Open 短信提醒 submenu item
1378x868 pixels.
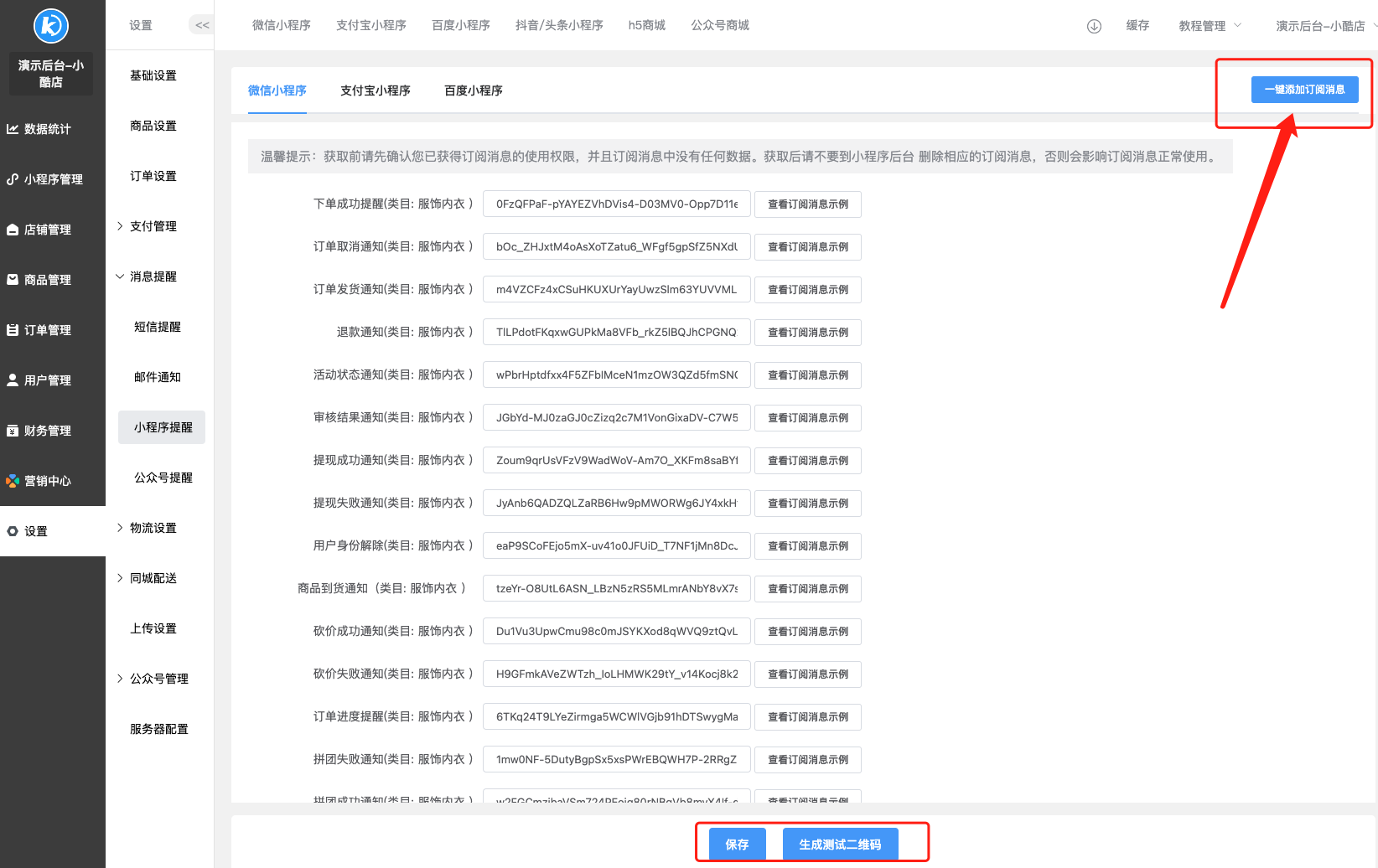(158, 327)
